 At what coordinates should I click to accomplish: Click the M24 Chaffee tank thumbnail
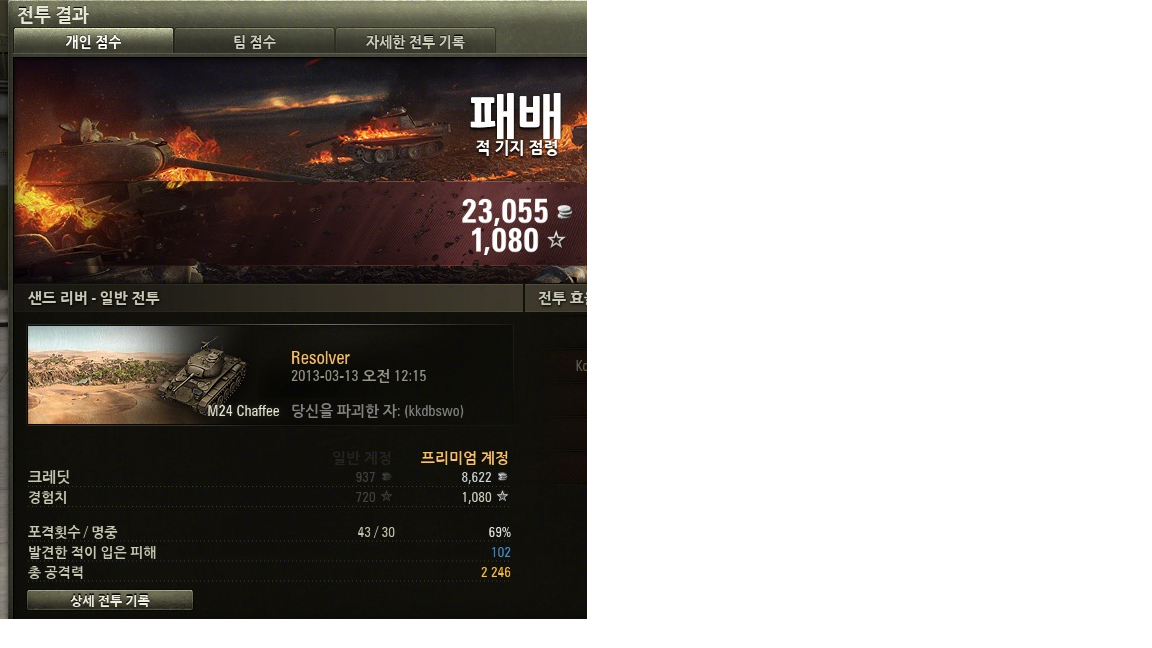coord(154,375)
